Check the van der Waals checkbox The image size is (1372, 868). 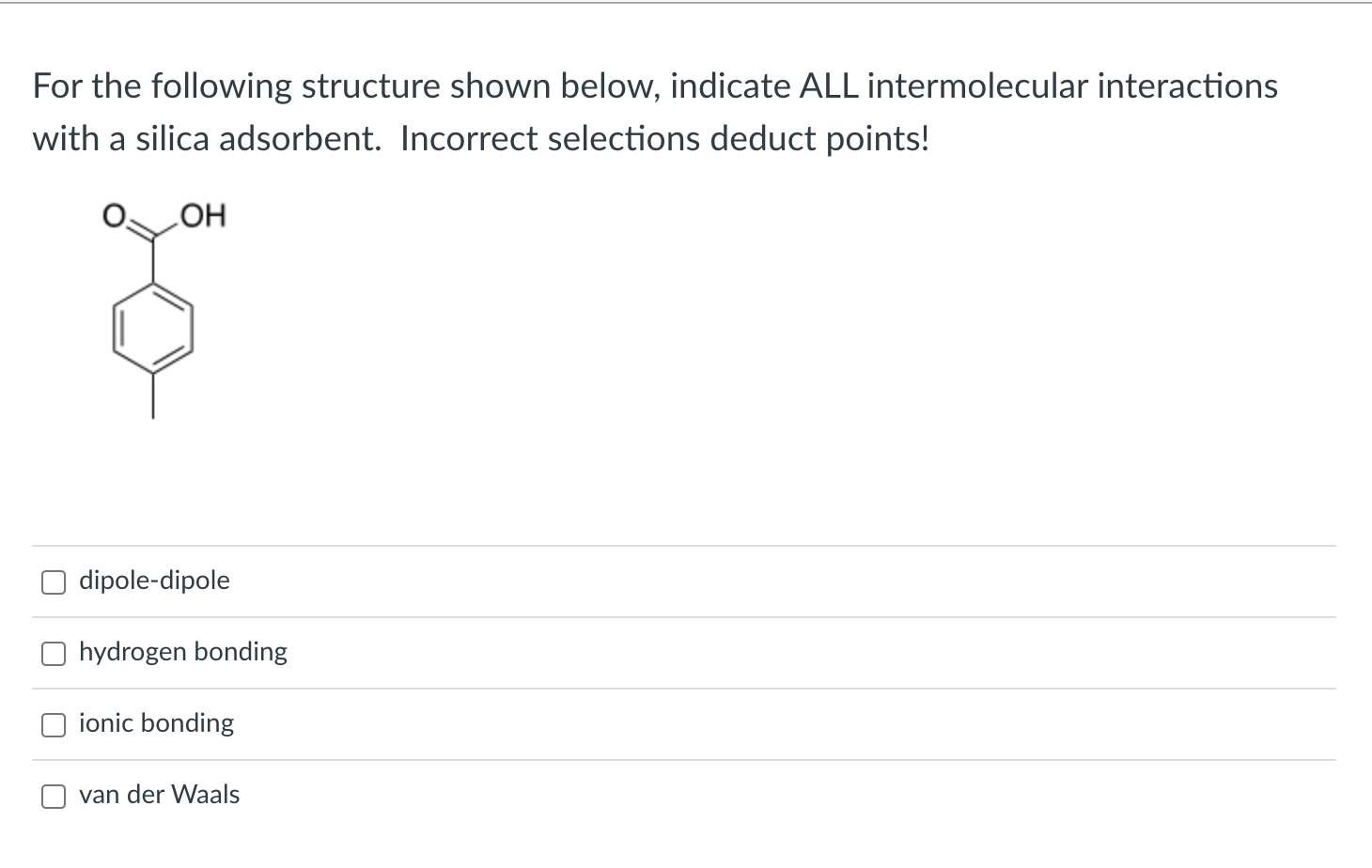(x=54, y=796)
